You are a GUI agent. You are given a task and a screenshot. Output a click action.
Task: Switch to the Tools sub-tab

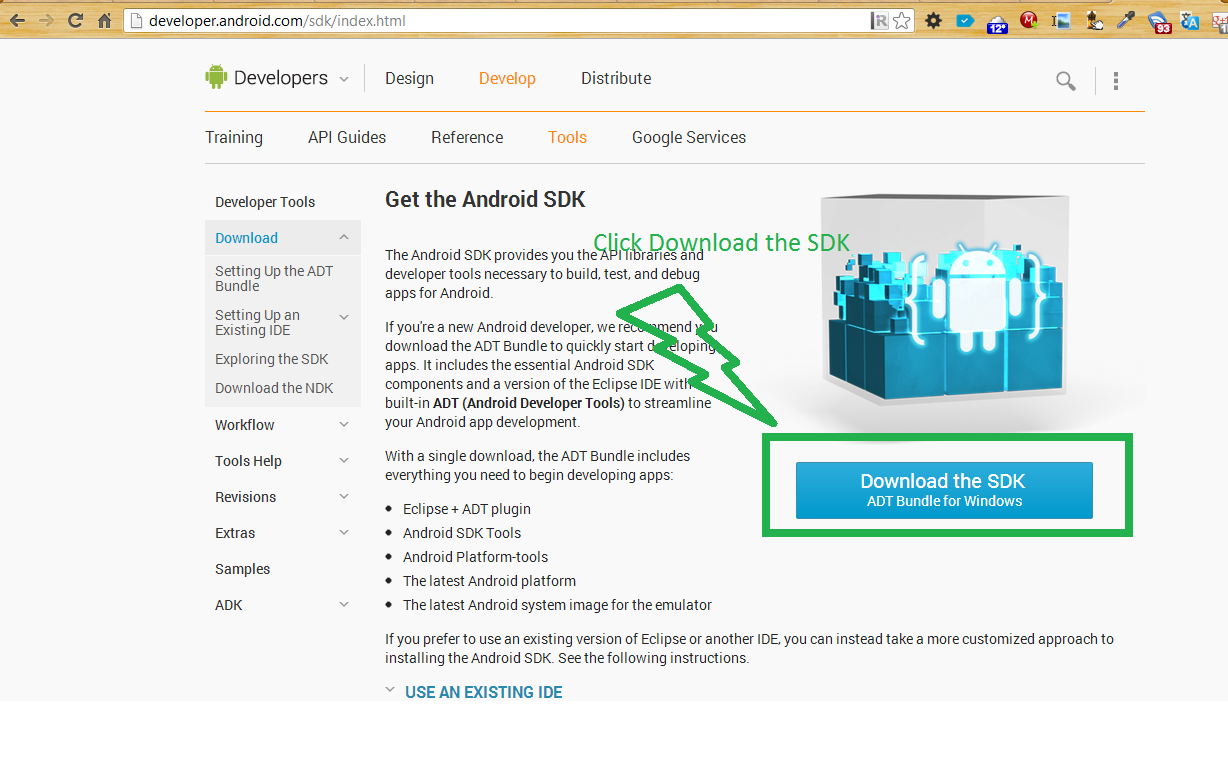(x=567, y=137)
